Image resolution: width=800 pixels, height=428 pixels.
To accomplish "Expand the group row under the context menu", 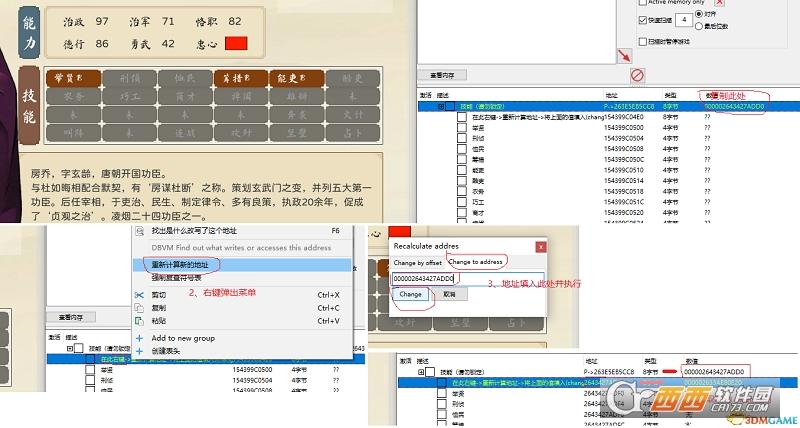I will (x=70, y=348).
